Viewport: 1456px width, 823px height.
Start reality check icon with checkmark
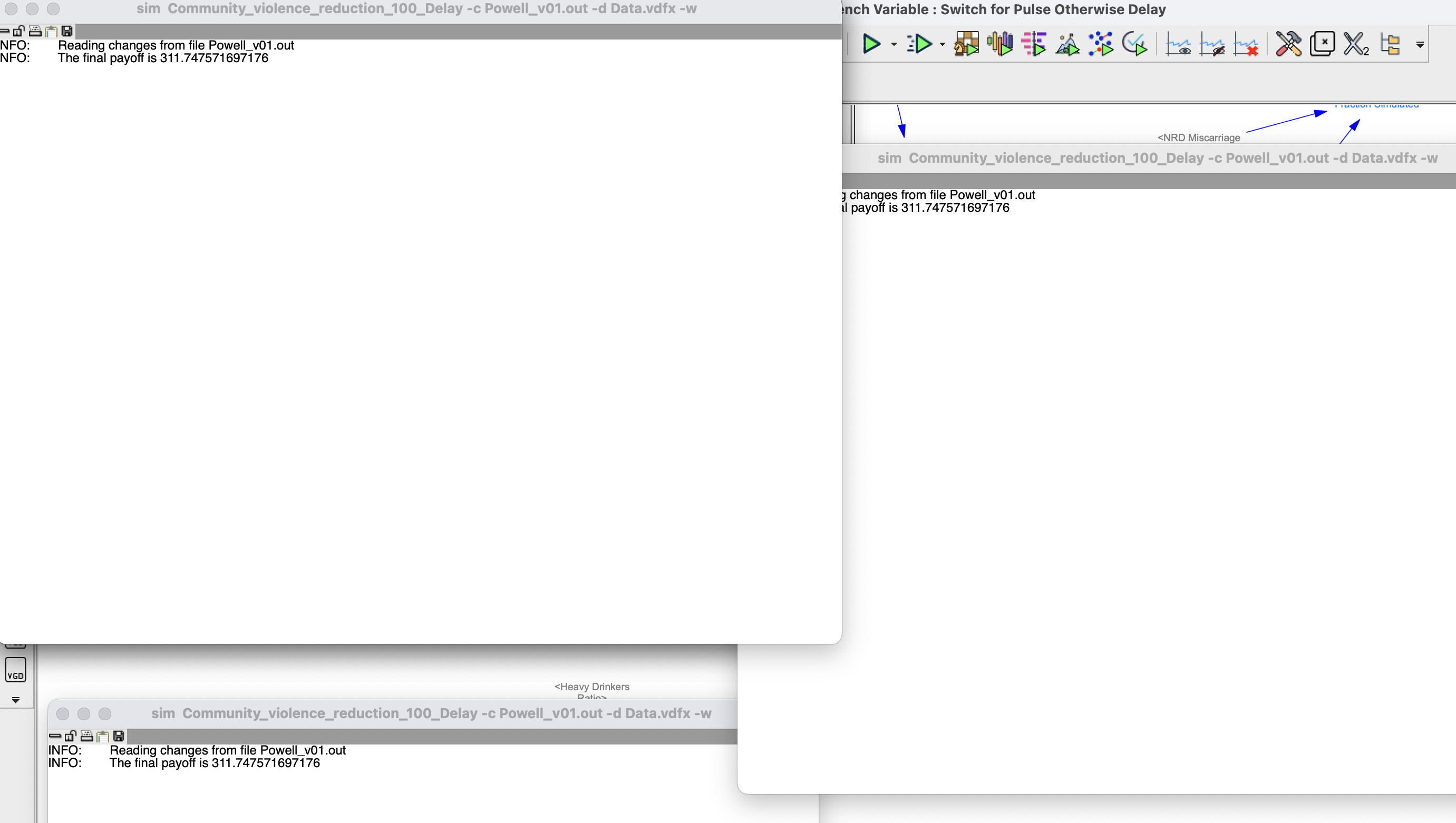1135,44
